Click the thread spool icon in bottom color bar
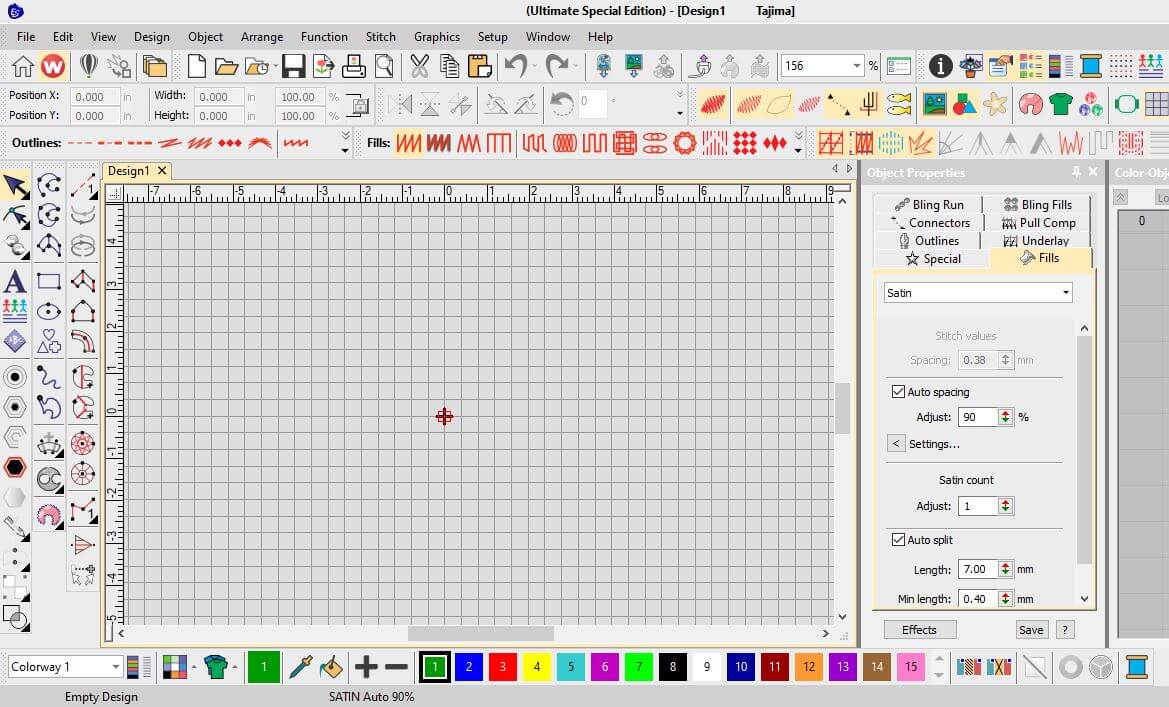The width and height of the screenshot is (1169, 707). pyautogui.click(x=1136, y=667)
